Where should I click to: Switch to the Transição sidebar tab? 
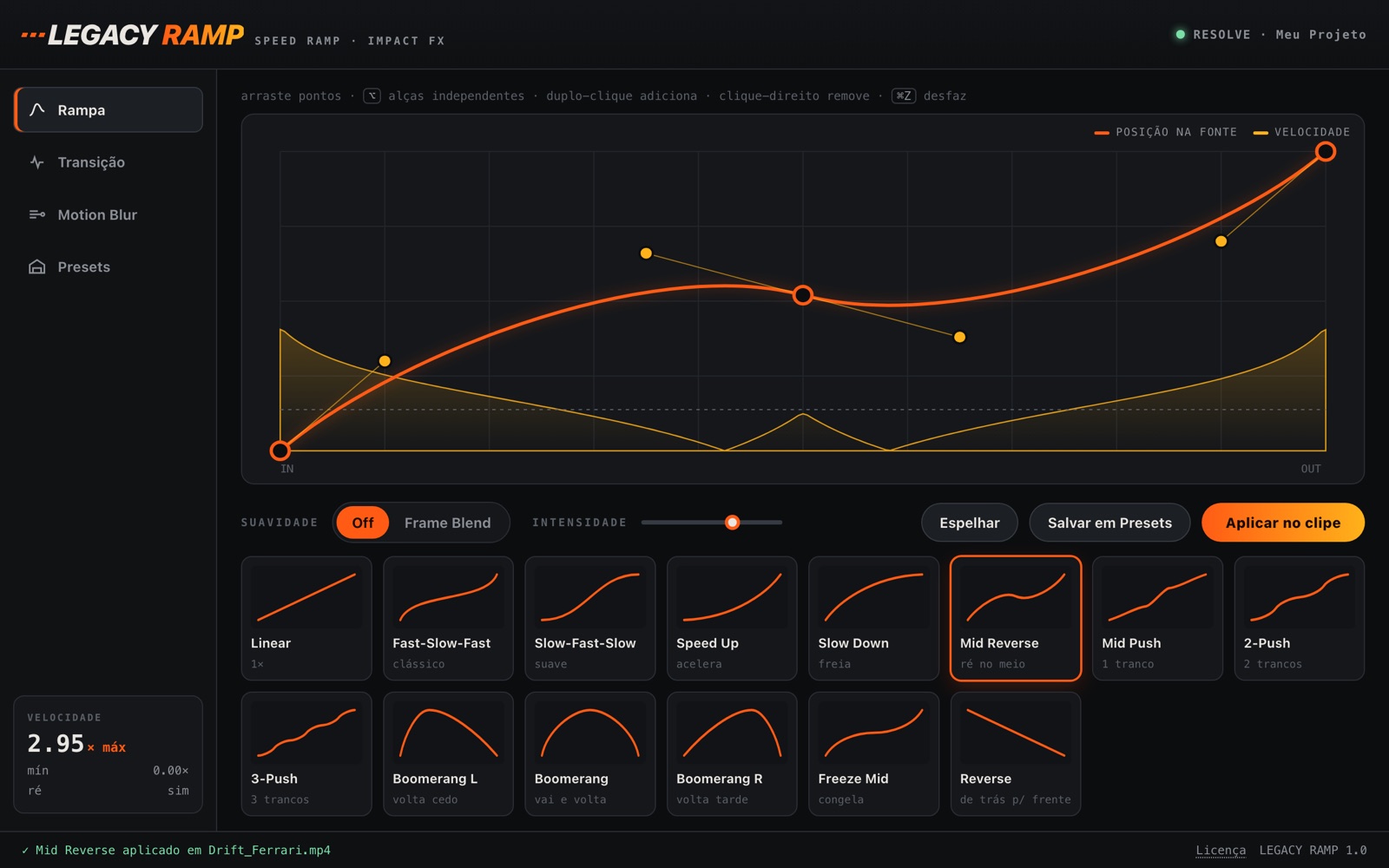pyautogui.click(x=109, y=162)
